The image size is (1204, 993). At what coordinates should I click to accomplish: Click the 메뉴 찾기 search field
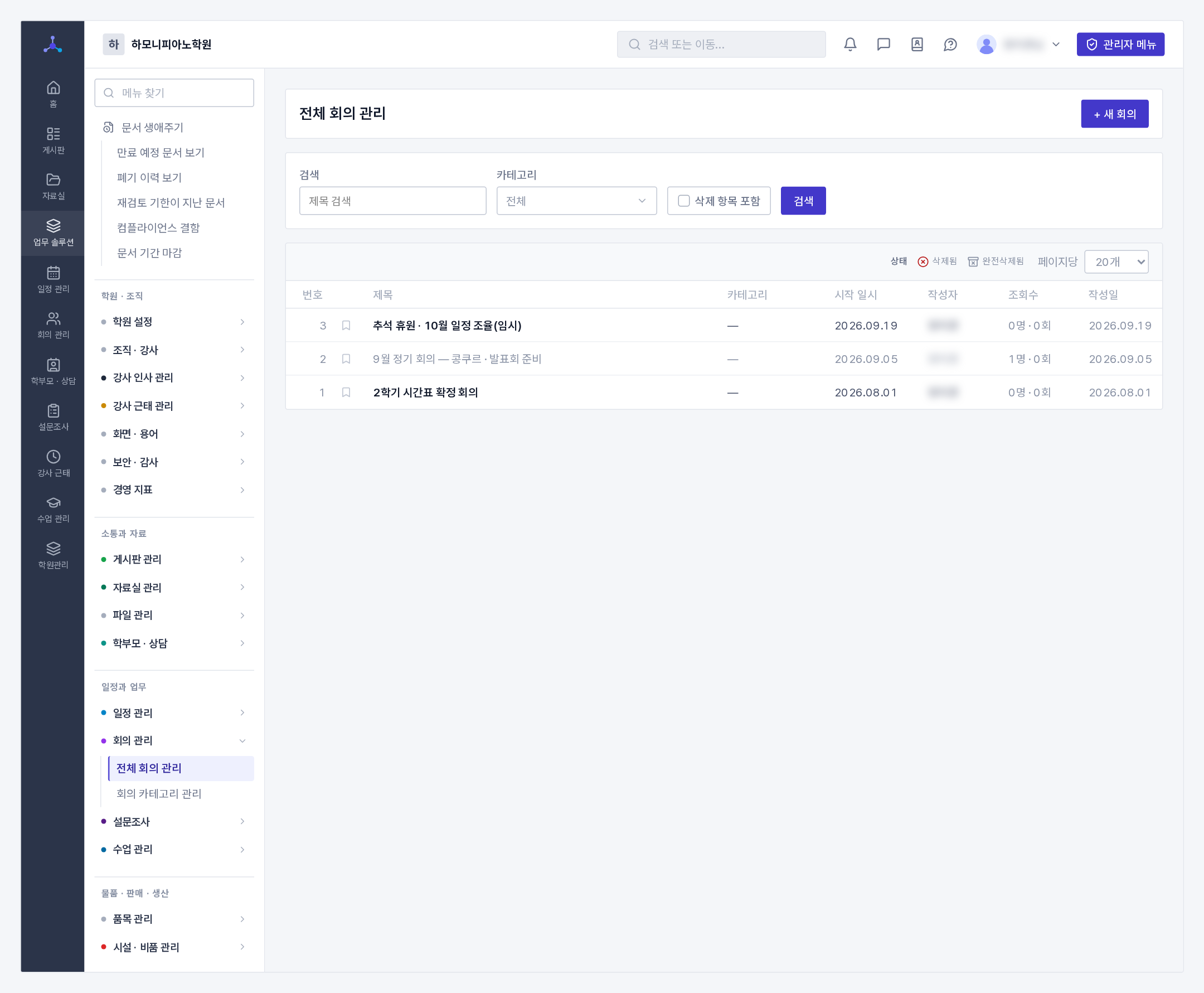tap(174, 93)
